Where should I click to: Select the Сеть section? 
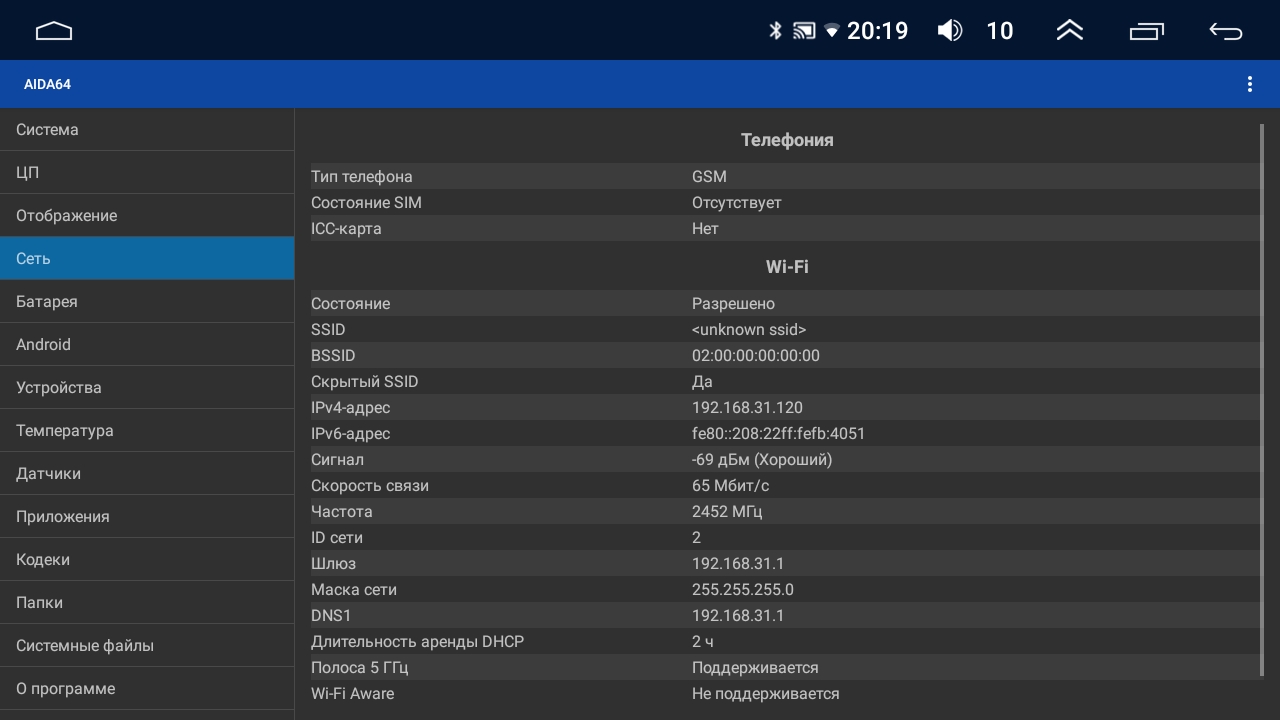point(147,259)
